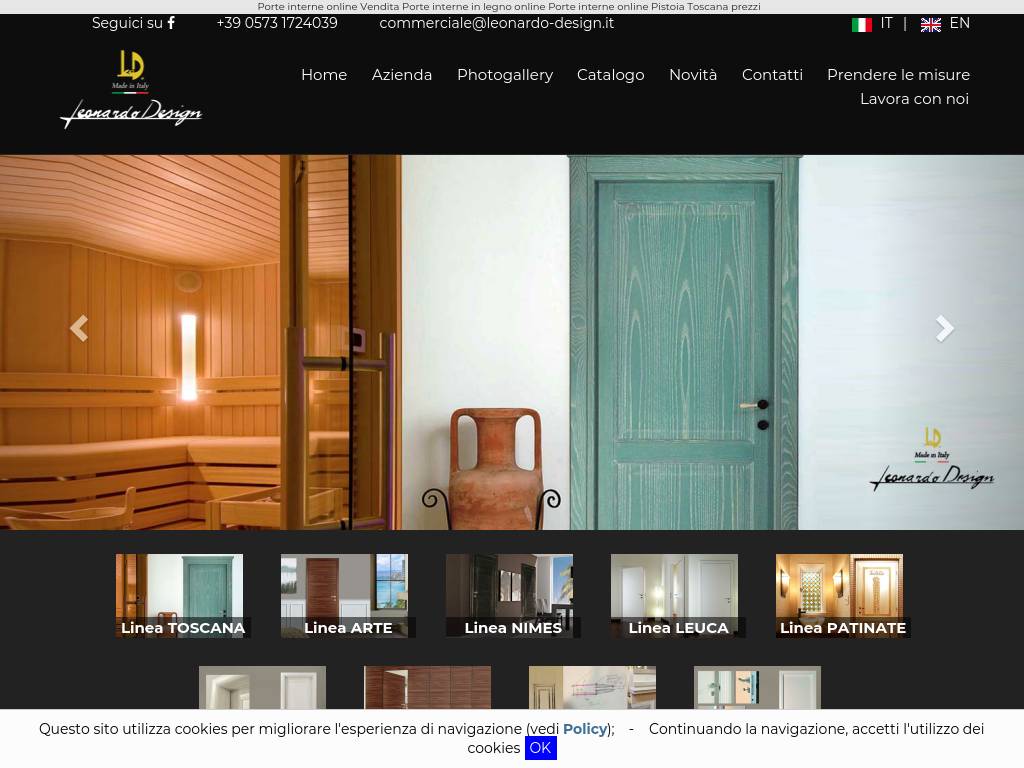
Task: Open the Linea PATINATE thumbnail
Action: pyautogui.click(x=840, y=596)
